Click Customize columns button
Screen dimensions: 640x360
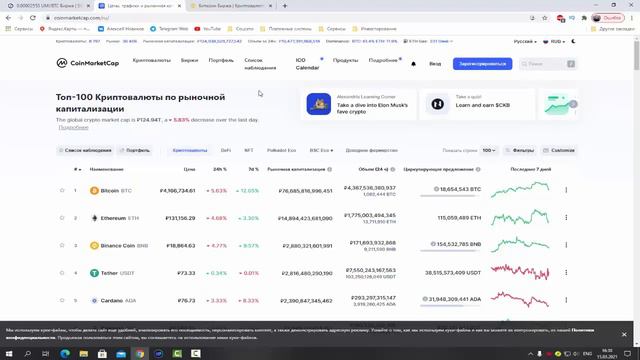(559, 150)
